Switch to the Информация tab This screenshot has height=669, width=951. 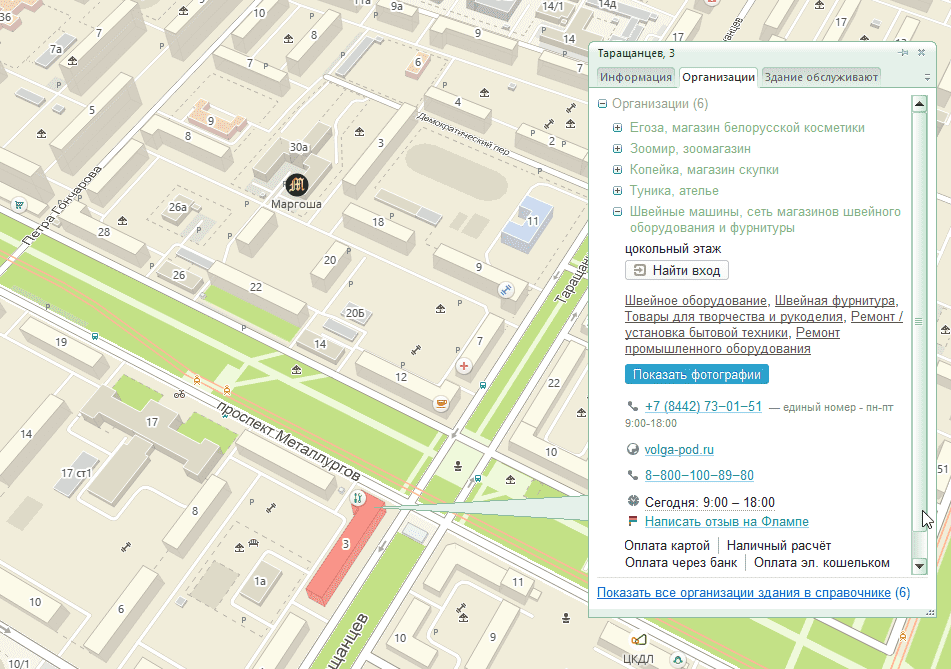636,77
